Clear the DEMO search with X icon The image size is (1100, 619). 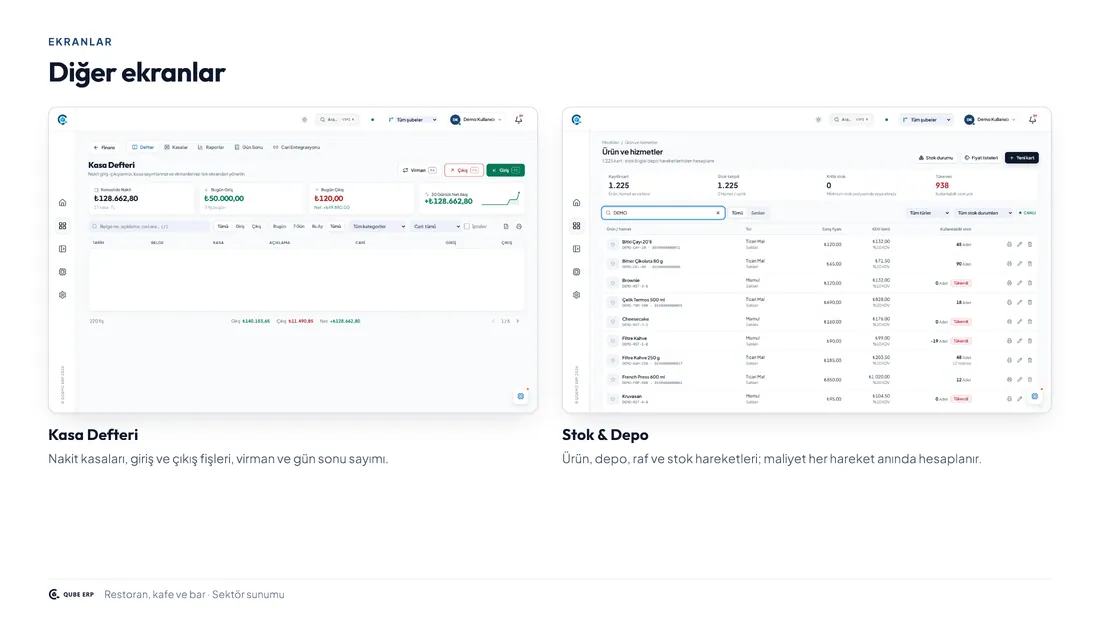click(718, 213)
